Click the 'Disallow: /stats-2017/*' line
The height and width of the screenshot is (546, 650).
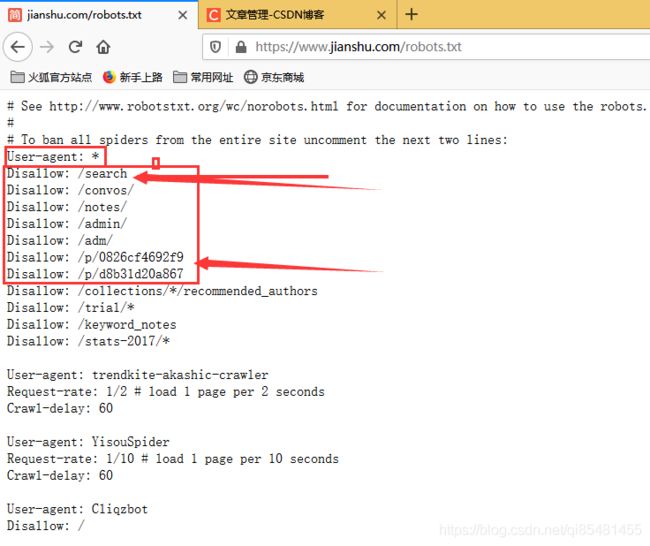coord(88,341)
